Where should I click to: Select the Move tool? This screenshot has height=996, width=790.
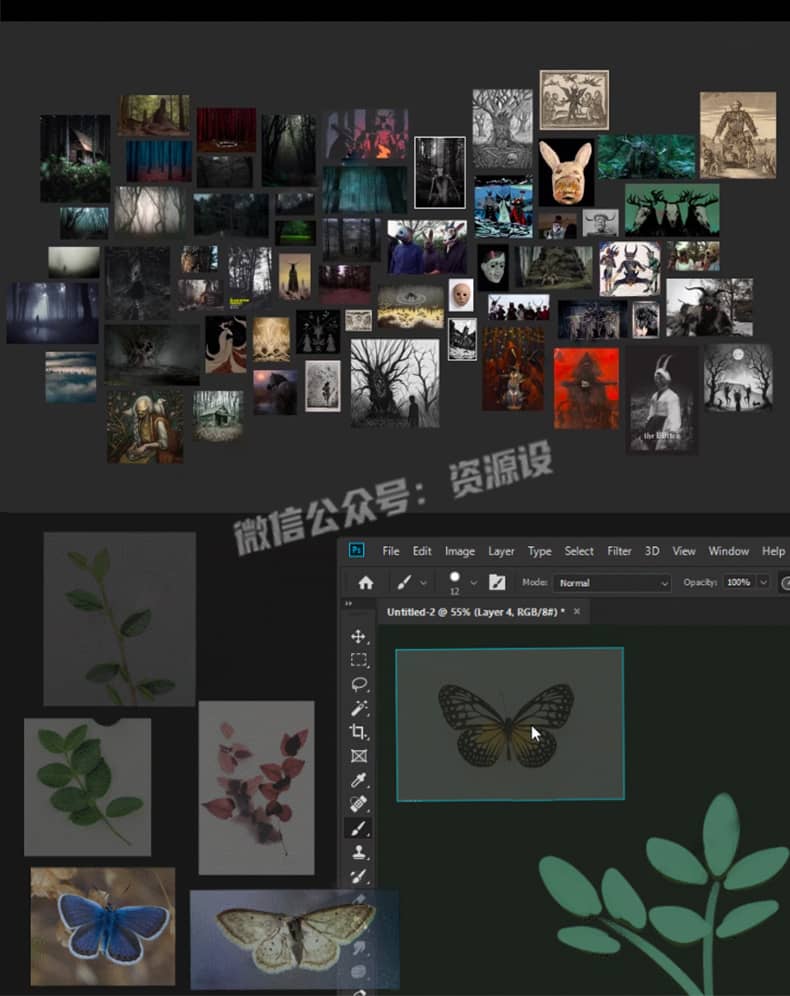(x=358, y=636)
